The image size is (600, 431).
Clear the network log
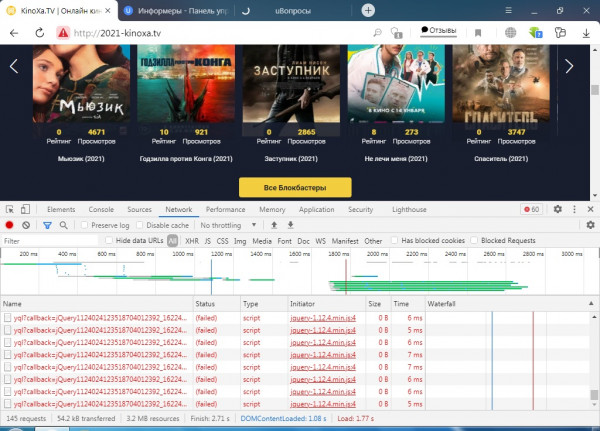click(x=26, y=225)
